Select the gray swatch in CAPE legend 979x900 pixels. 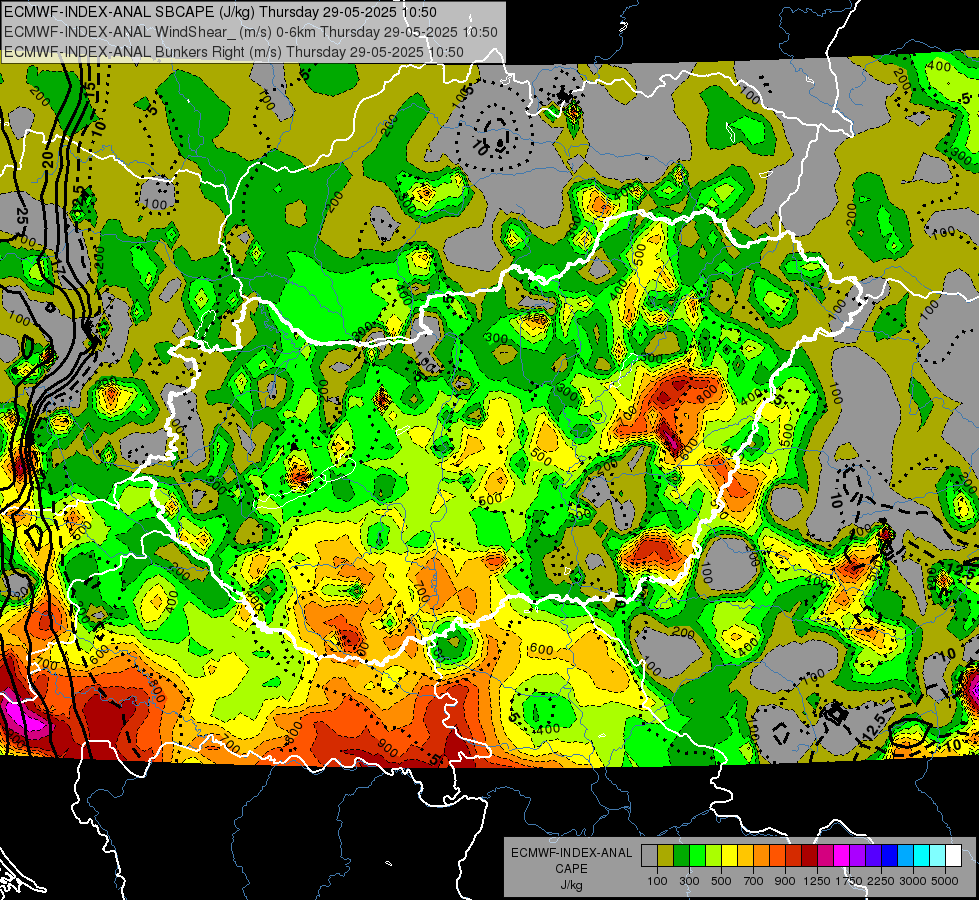coord(649,855)
